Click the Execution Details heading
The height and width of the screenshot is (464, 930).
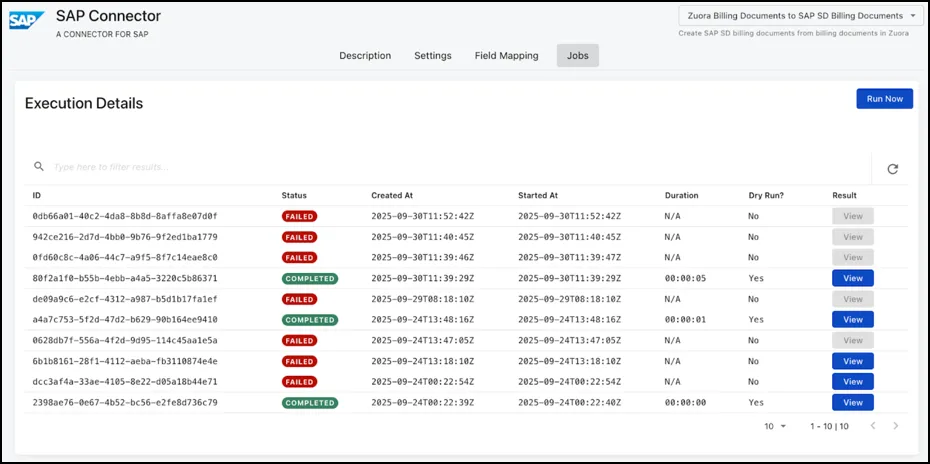click(x=84, y=103)
